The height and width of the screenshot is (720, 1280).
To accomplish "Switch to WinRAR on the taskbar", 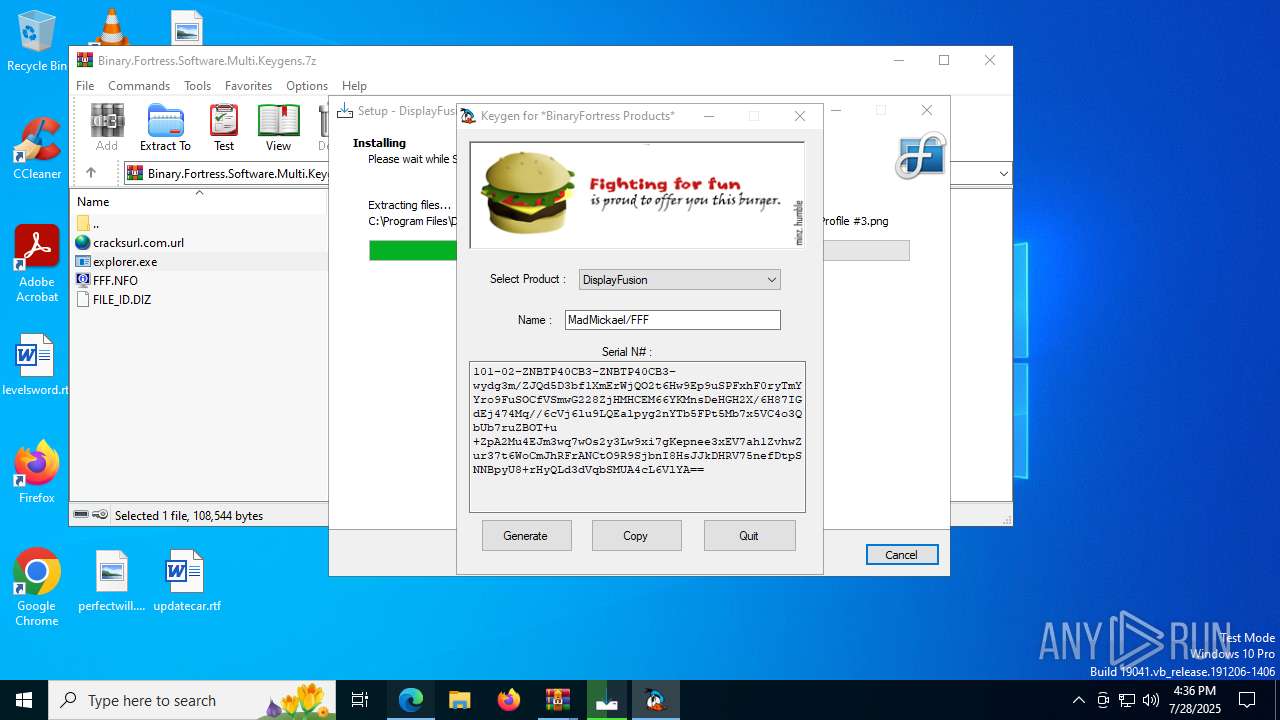I will coord(558,700).
